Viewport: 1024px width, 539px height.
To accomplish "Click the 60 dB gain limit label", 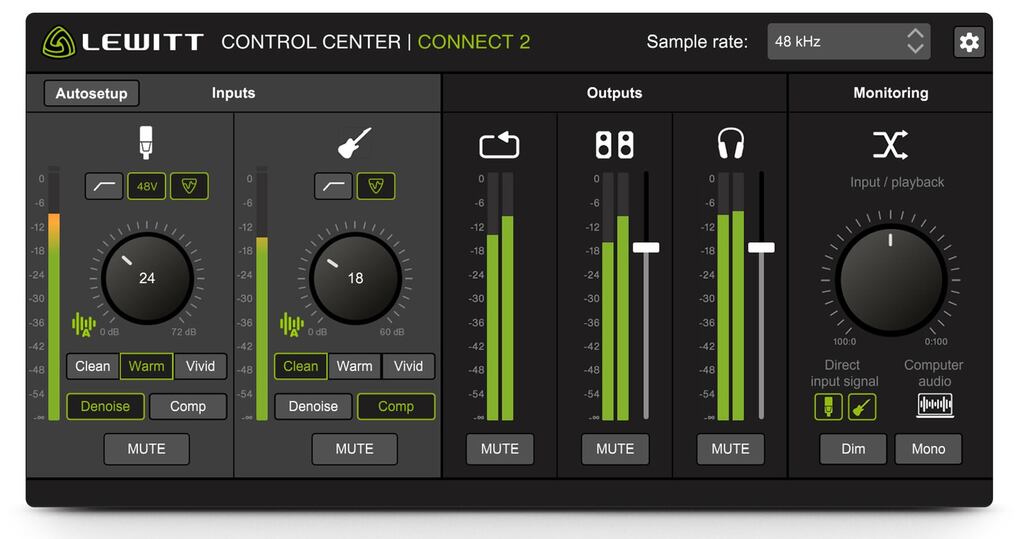I will (392, 332).
